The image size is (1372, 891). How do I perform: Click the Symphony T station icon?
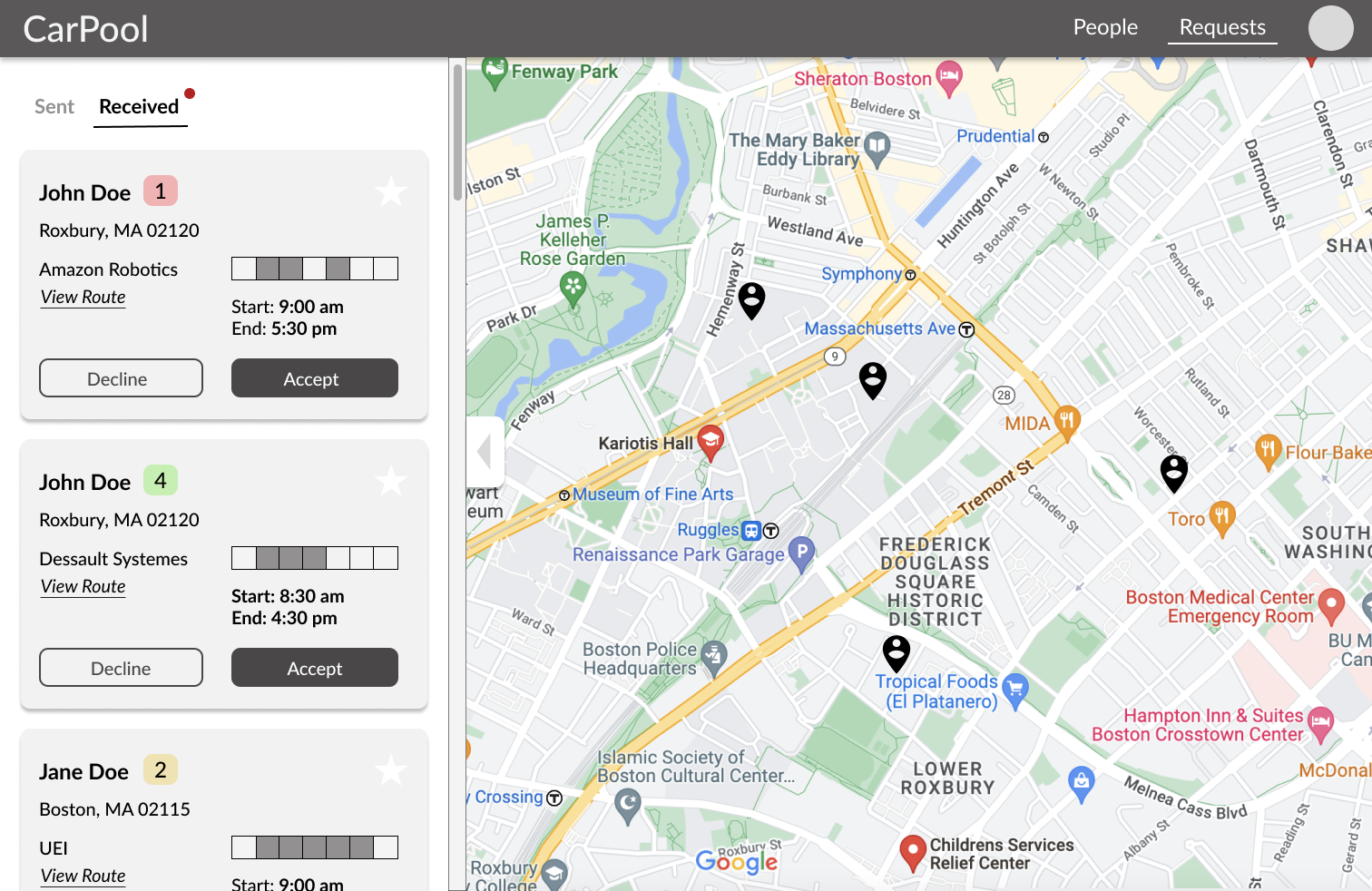pos(910,275)
